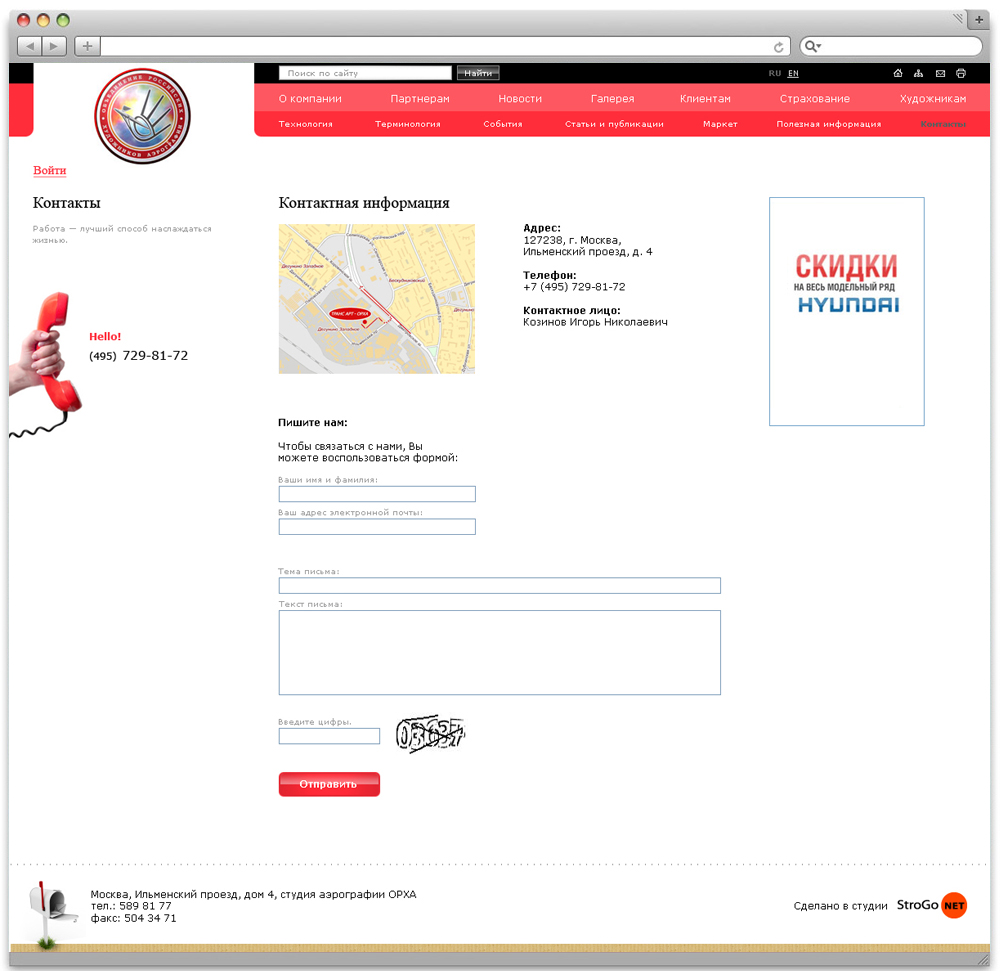
Task: Reload page using browser refresh icon
Action: [x=778, y=46]
